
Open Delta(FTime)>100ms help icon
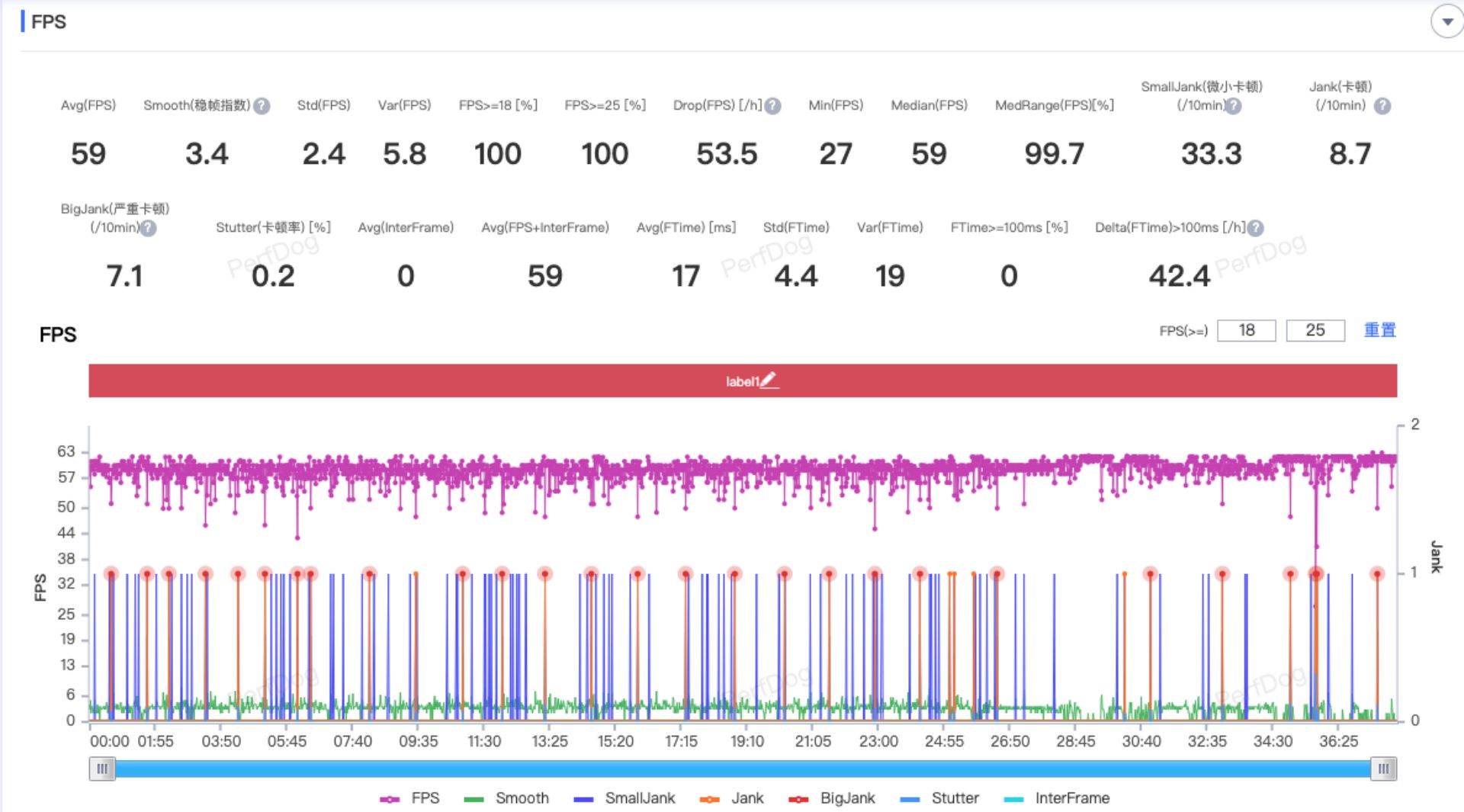pos(1255,228)
